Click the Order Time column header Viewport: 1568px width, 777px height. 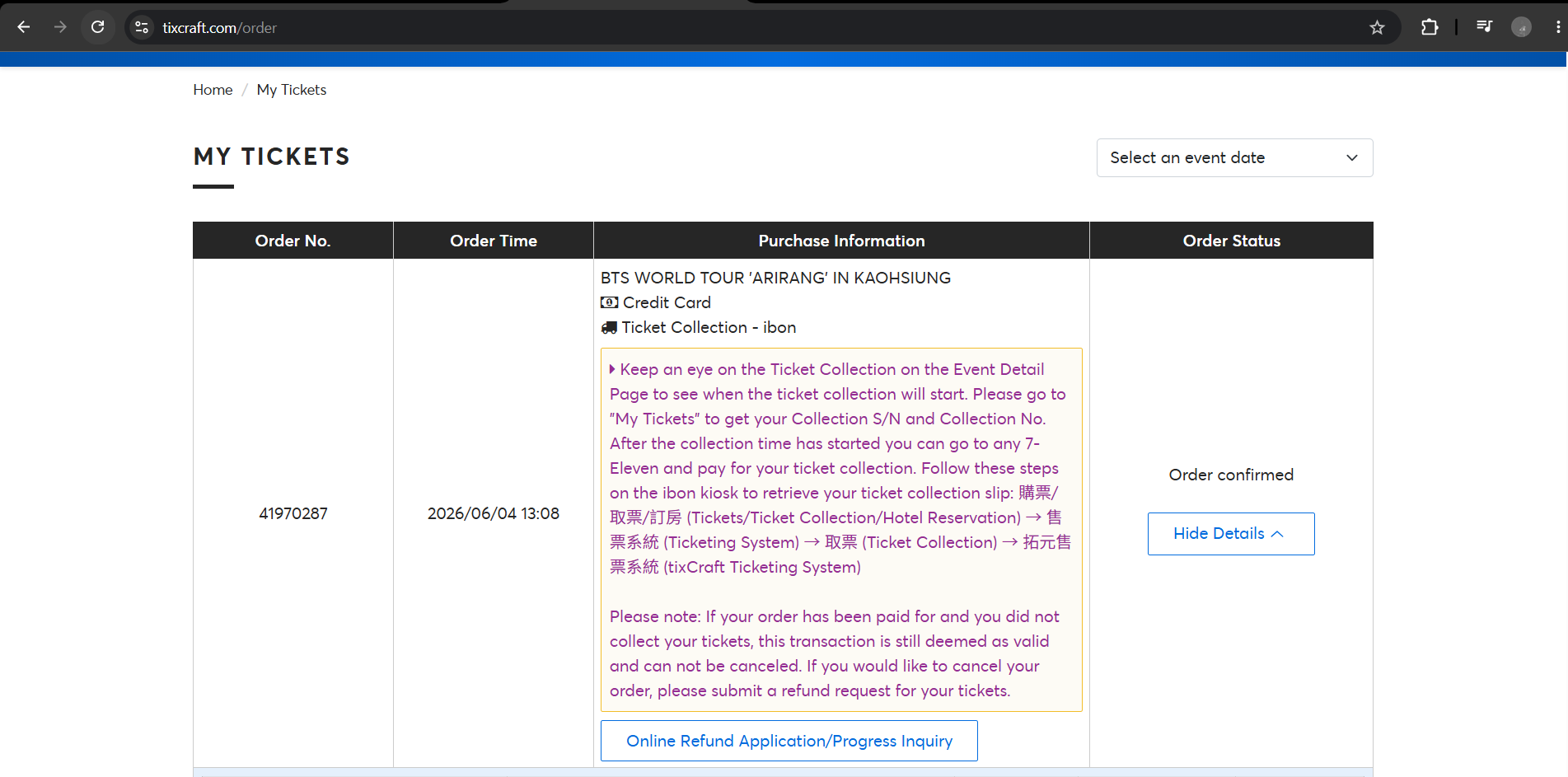pos(494,241)
